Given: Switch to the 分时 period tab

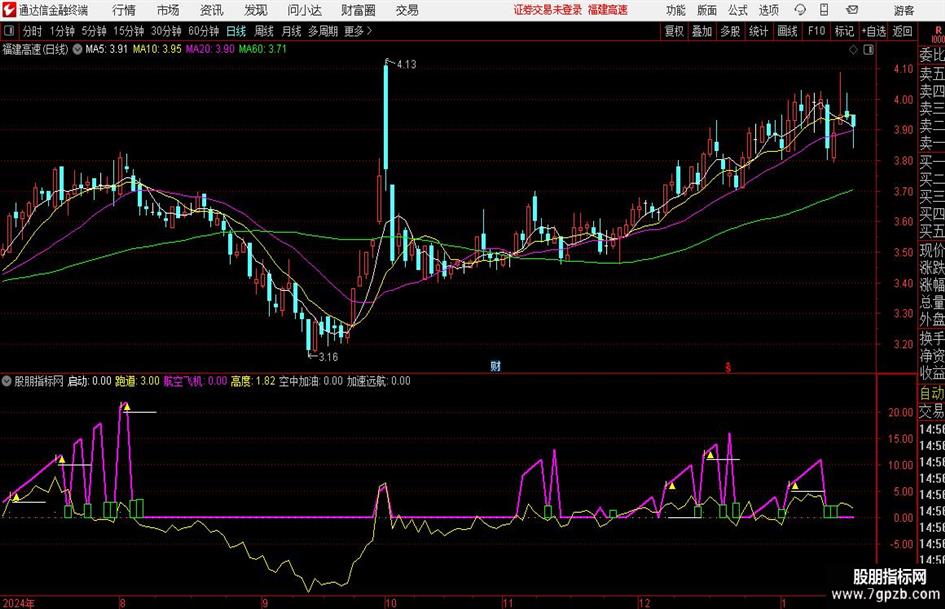Looking at the screenshot, I should (33, 31).
